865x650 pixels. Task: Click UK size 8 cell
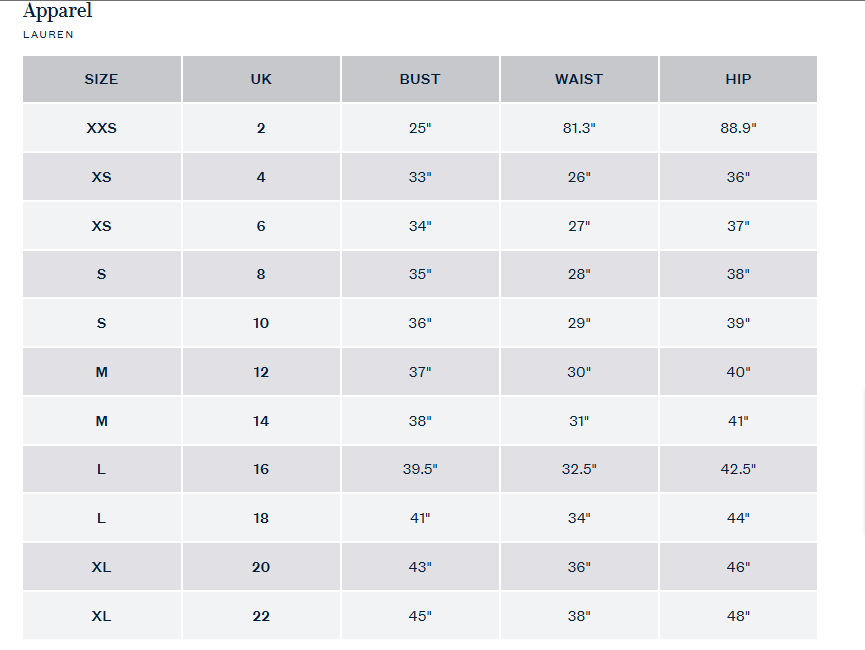point(261,274)
